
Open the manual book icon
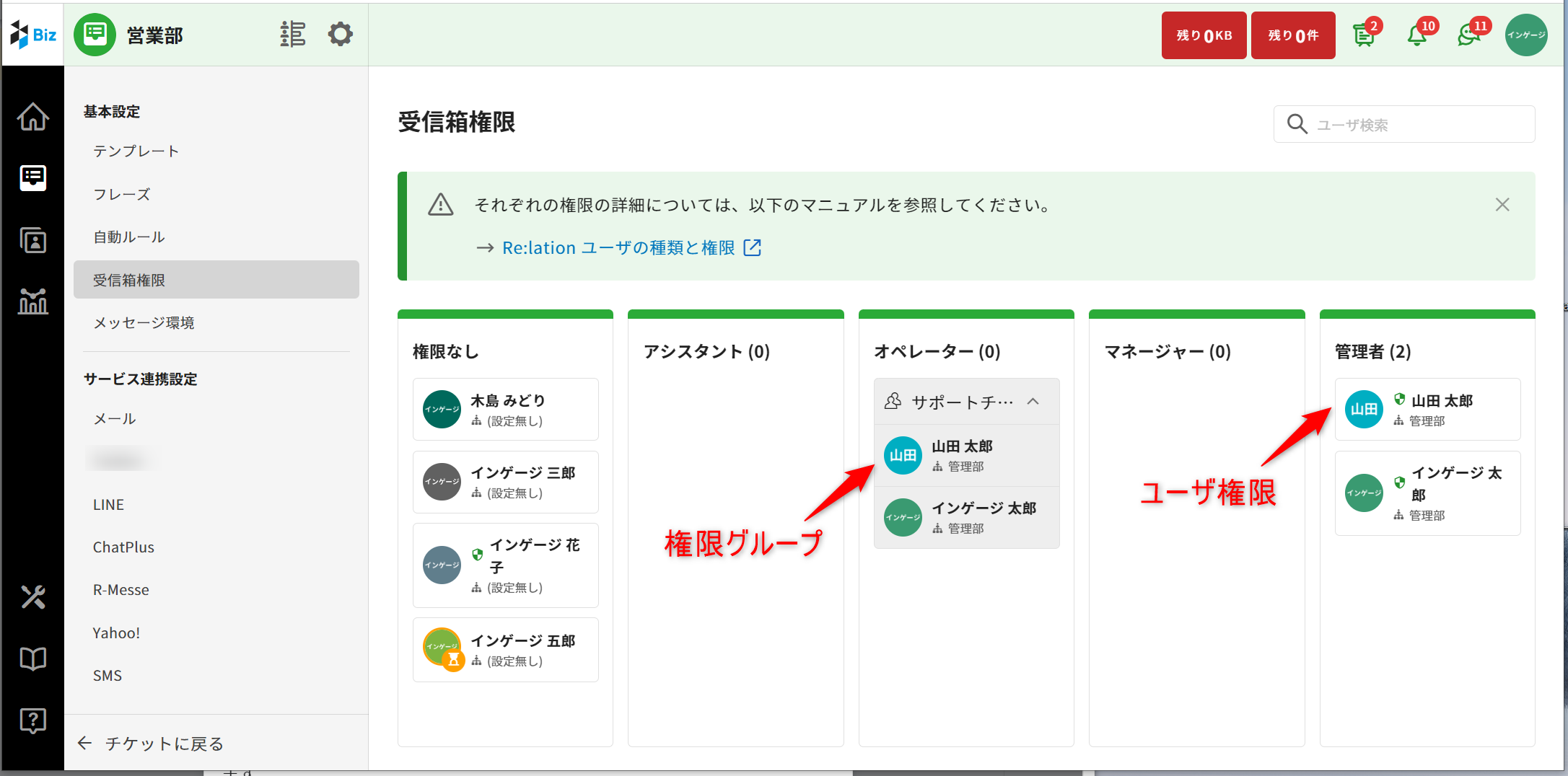pyautogui.click(x=33, y=658)
